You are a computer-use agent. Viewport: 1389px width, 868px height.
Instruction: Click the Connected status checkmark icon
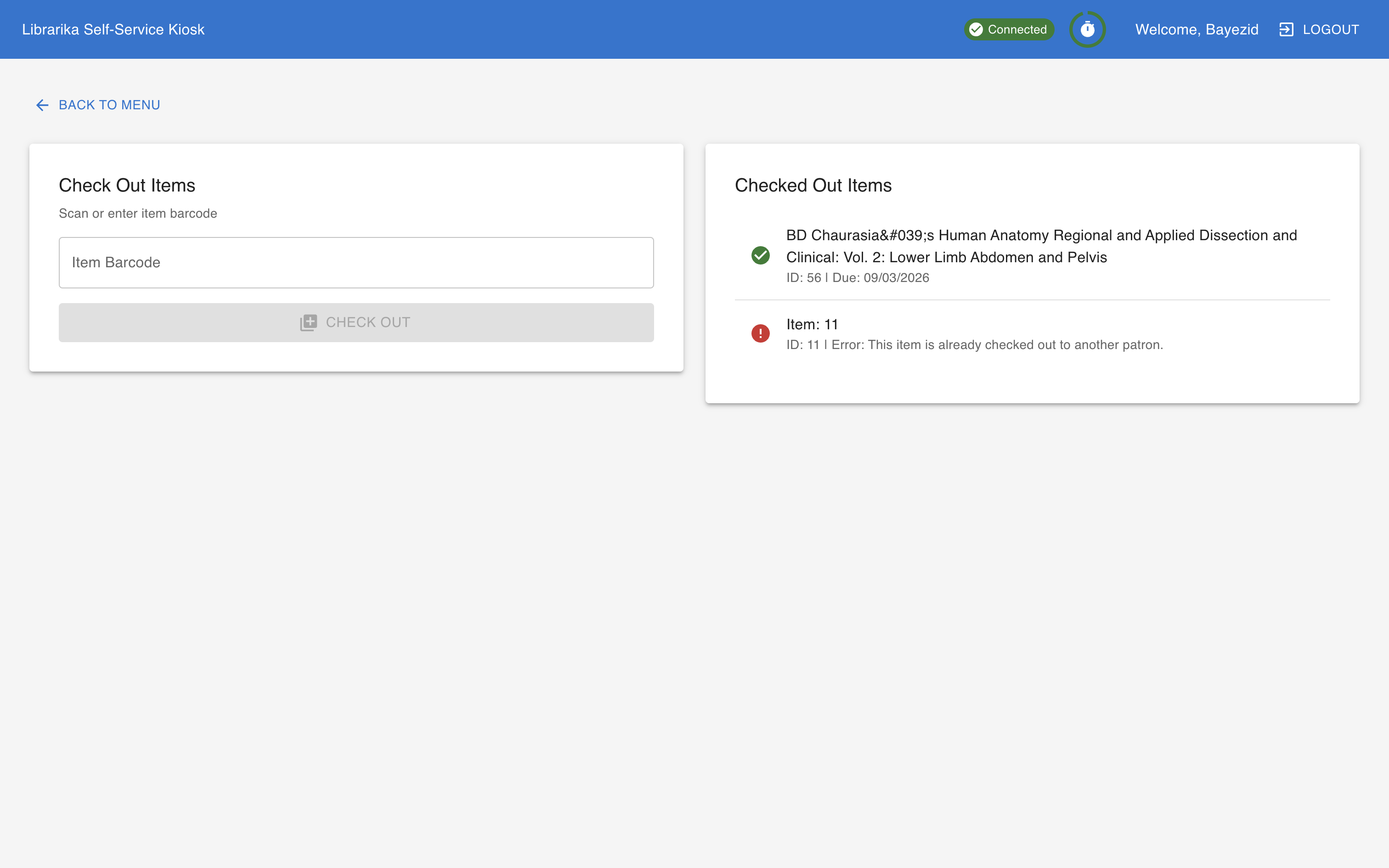pyautogui.click(x=976, y=29)
